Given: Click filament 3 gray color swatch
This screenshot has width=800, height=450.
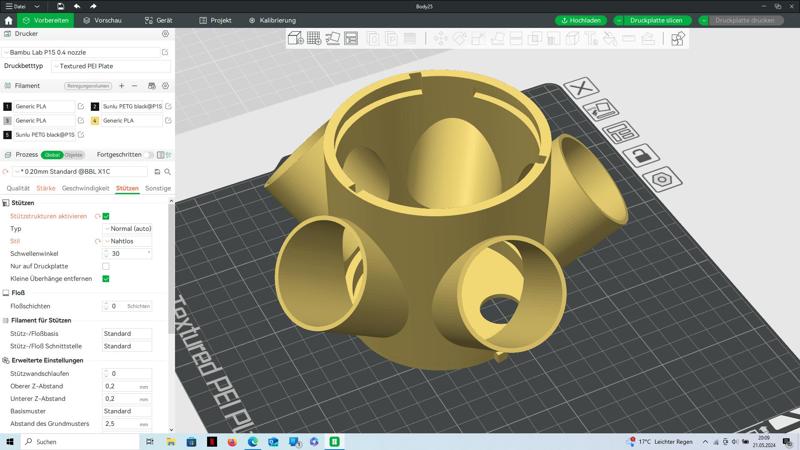Looking at the screenshot, I should coord(7,120).
